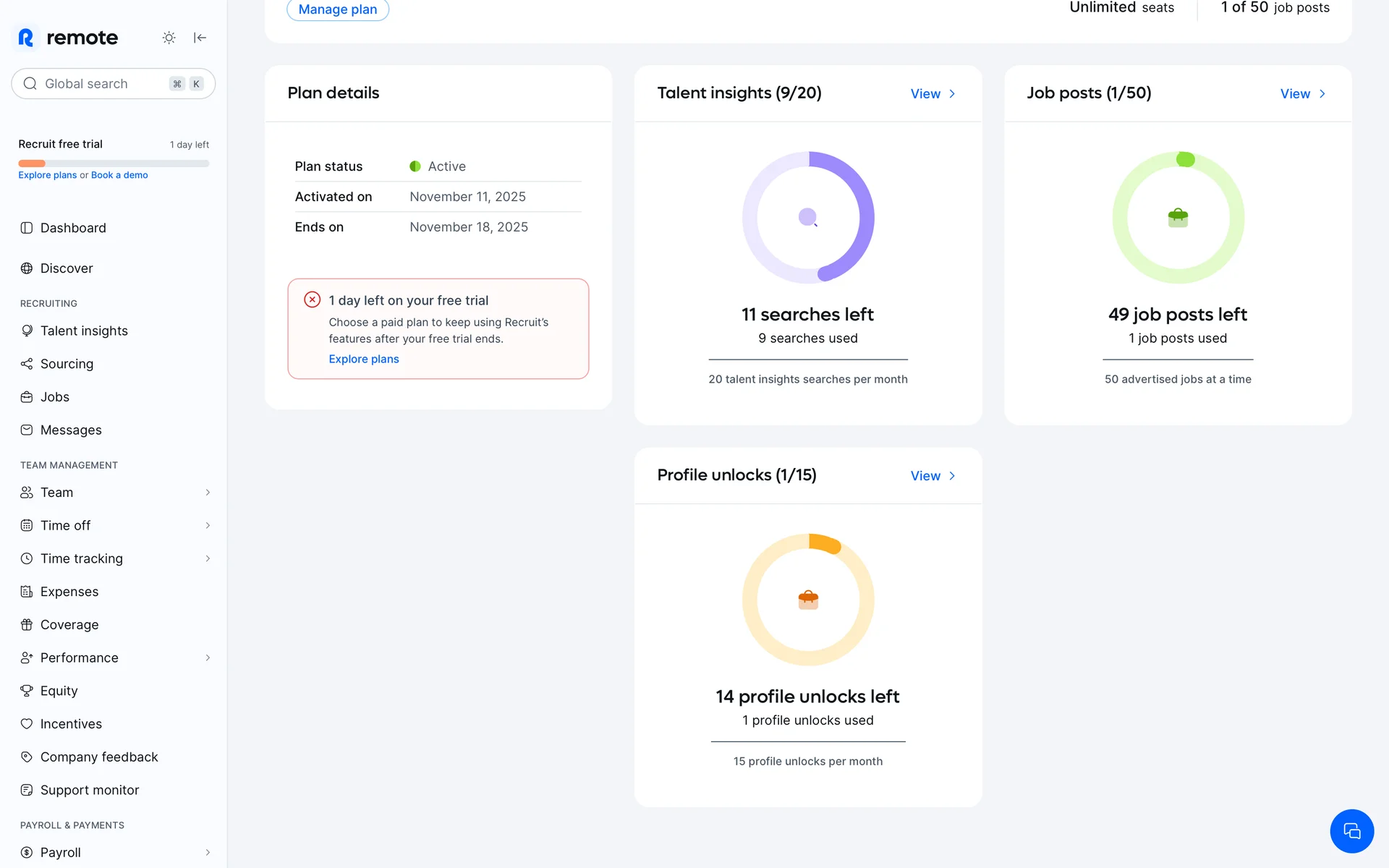This screenshot has width=1389, height=868.
Task: Click the Messages envelope icon
Action: [27, 430]
